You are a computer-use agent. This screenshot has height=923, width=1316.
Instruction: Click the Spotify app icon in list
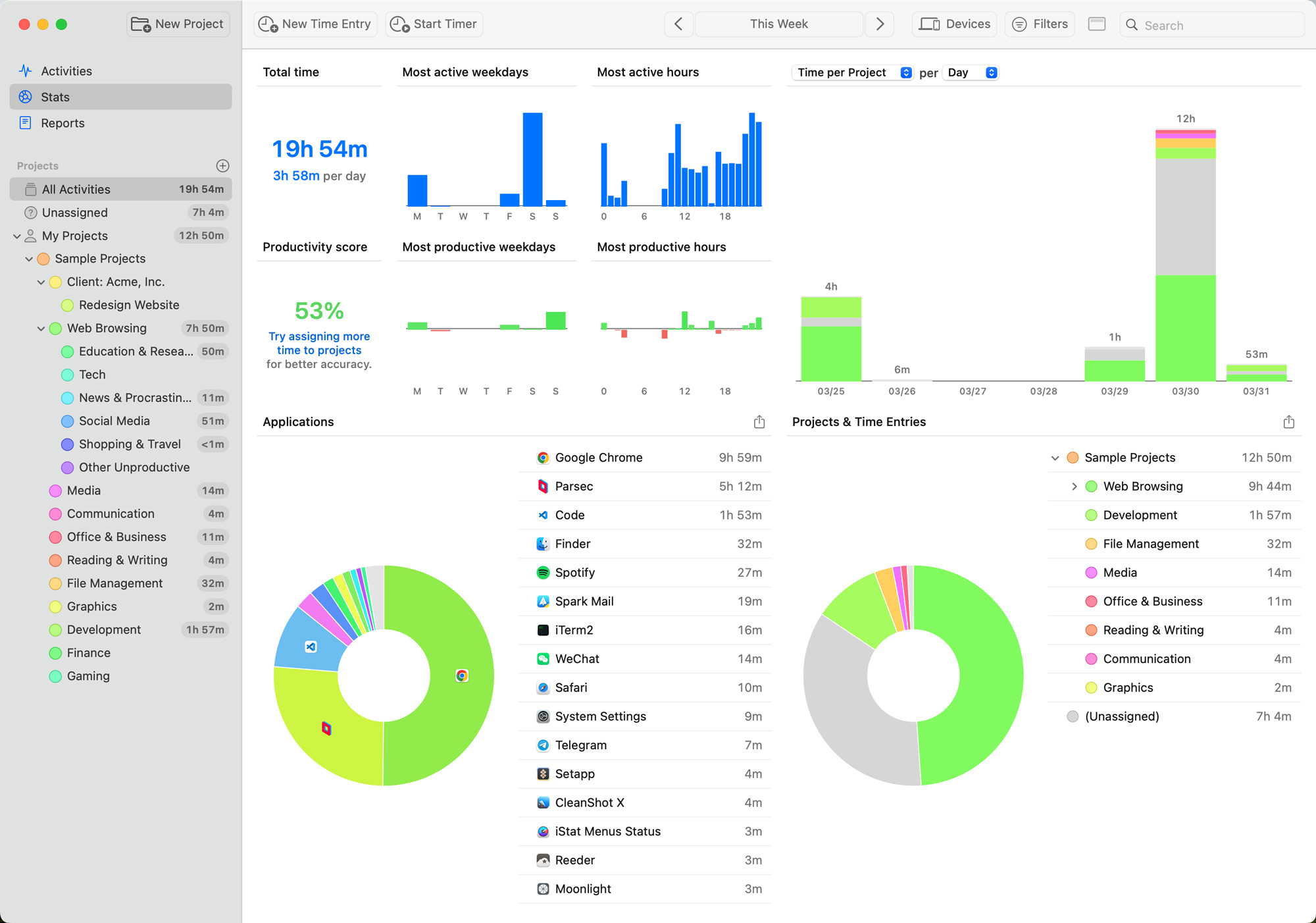pyautogui.click(x=543, y=573)
